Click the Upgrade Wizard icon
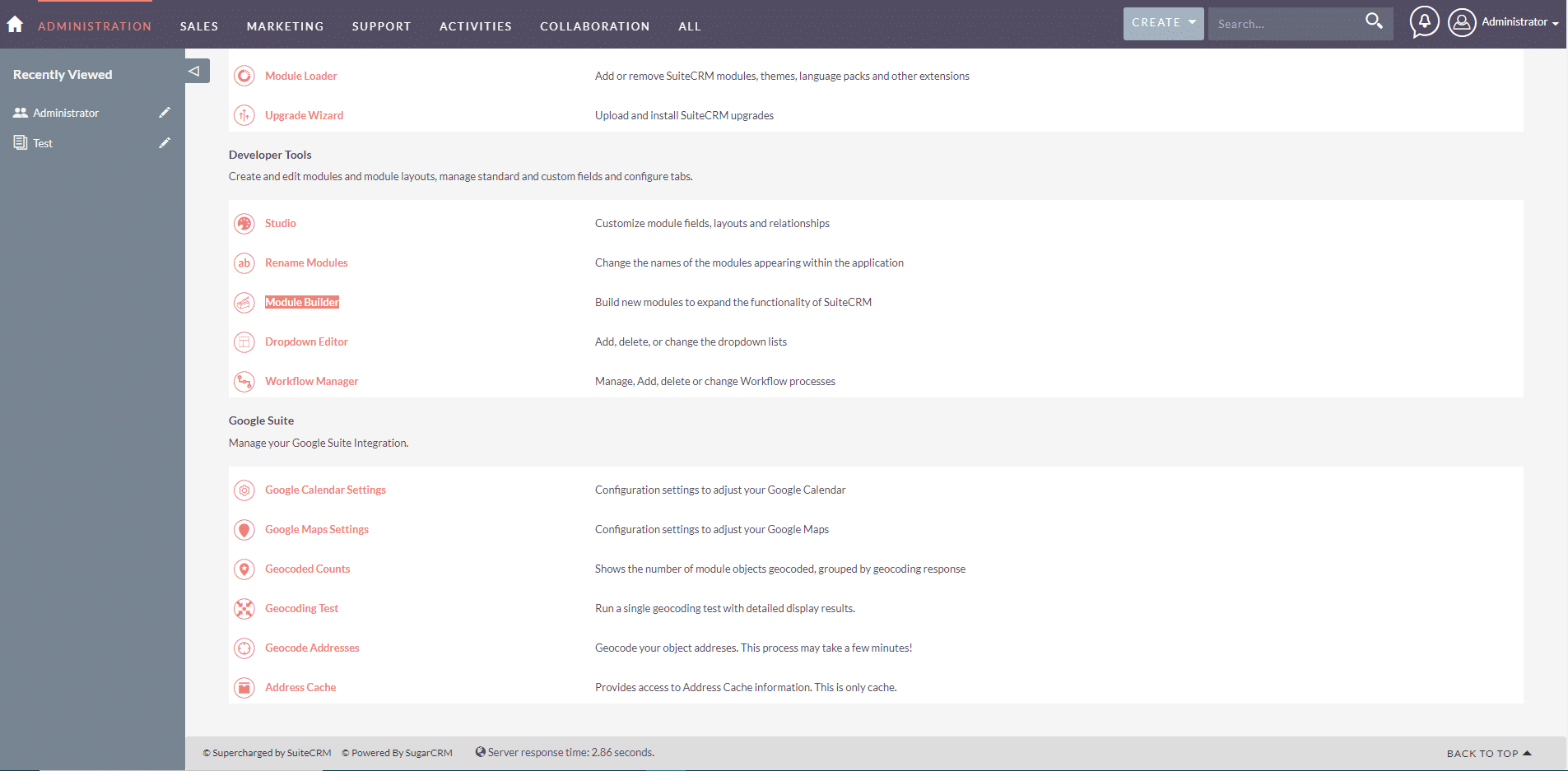This screenshot has height=771, width=1568. pos(244,115)
